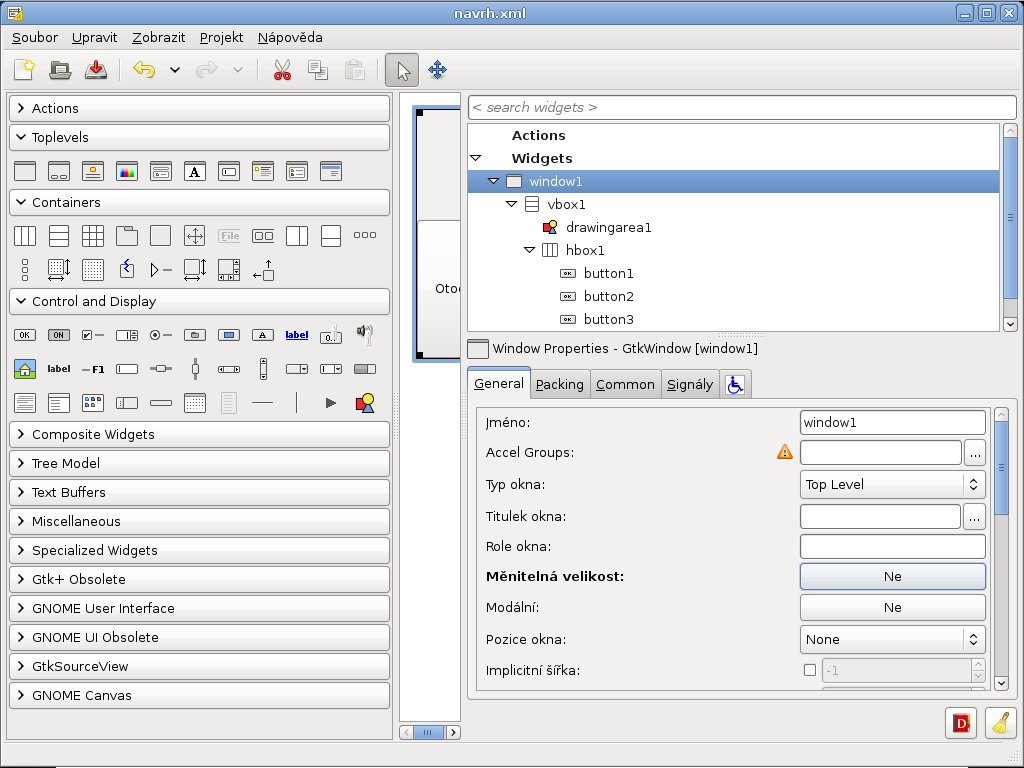This screenshot has height=768, width=1024.
Task: Open the Projekt menu
Action: (221, 37)
